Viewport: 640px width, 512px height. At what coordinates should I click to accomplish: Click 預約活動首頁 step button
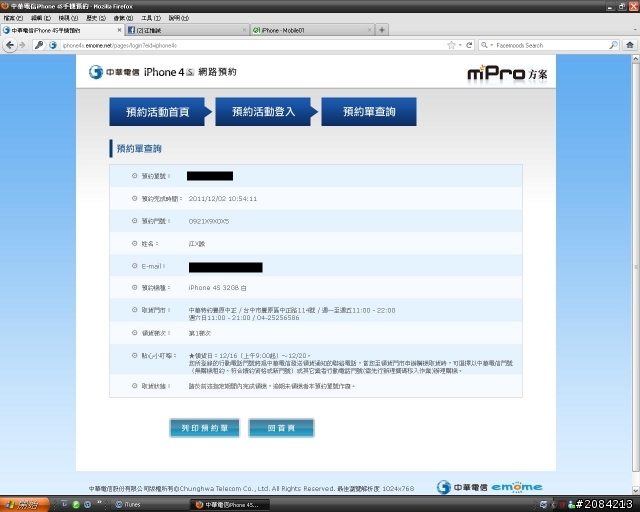pyautogui.click(x=157, y=111)
